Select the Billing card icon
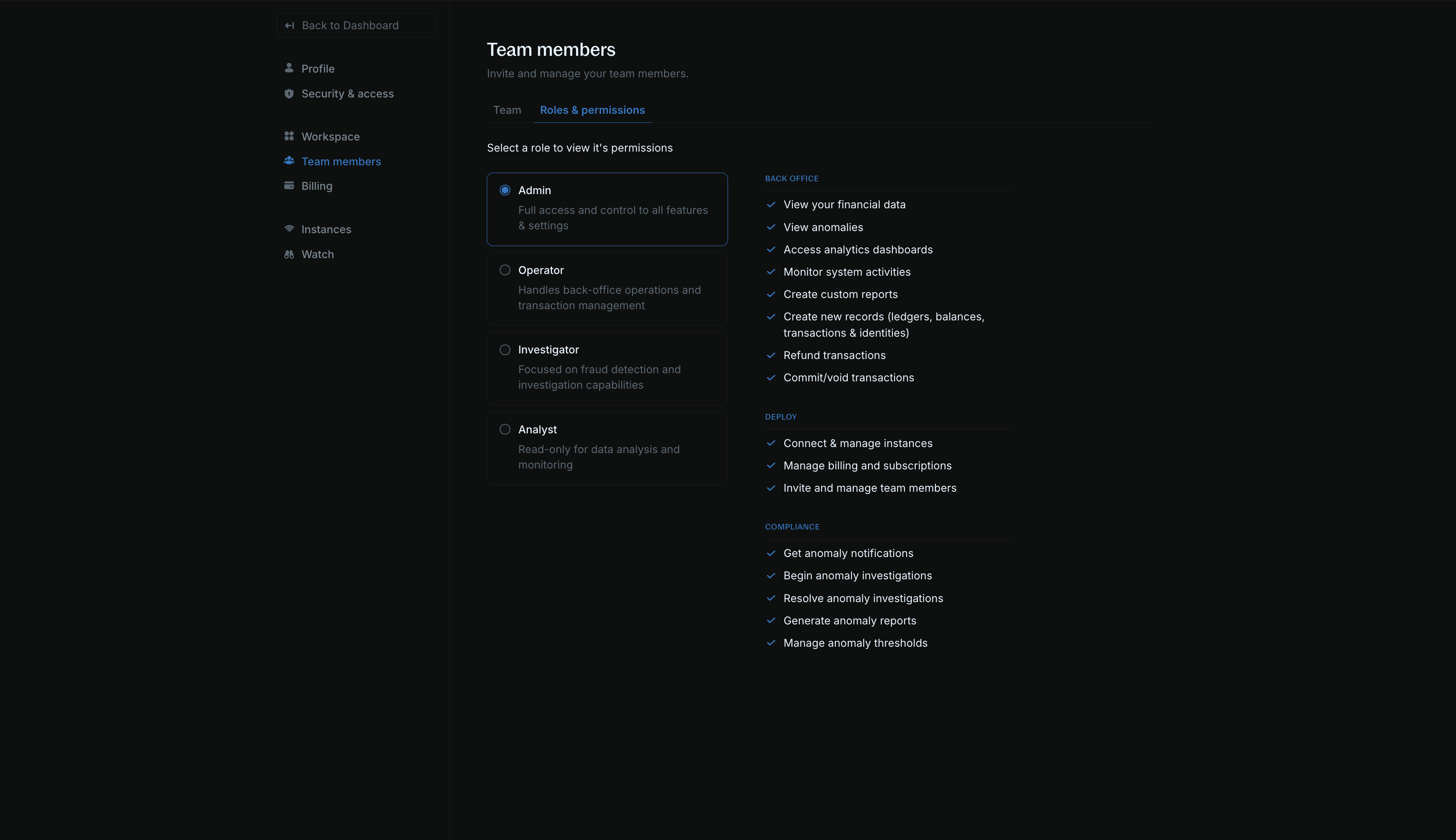Viewport: 1456px width, 840px height. [x=289, y=186]
